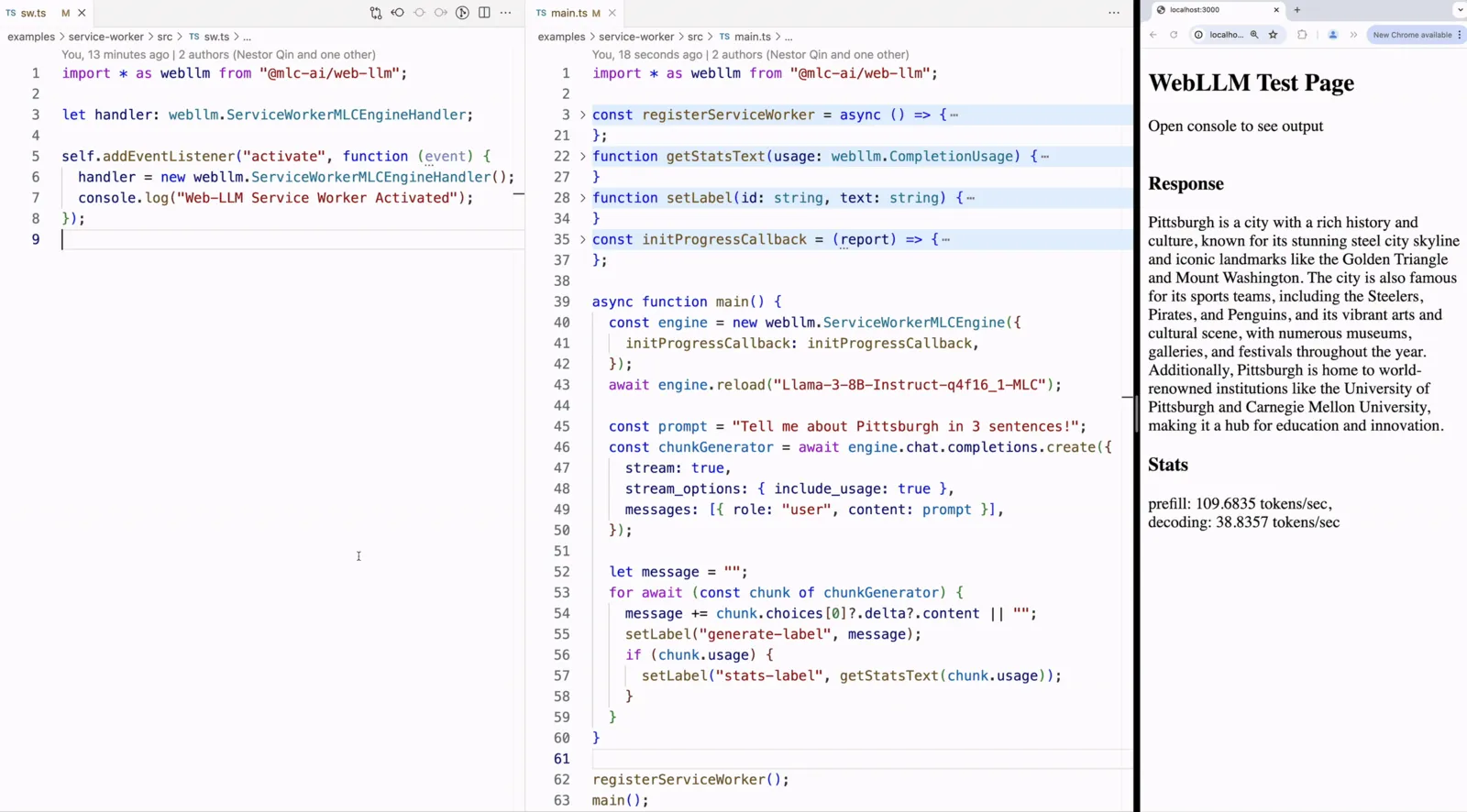
Task: Bookmark page with the star icon
Action: pyautogui.click(x=1273, y=35)
